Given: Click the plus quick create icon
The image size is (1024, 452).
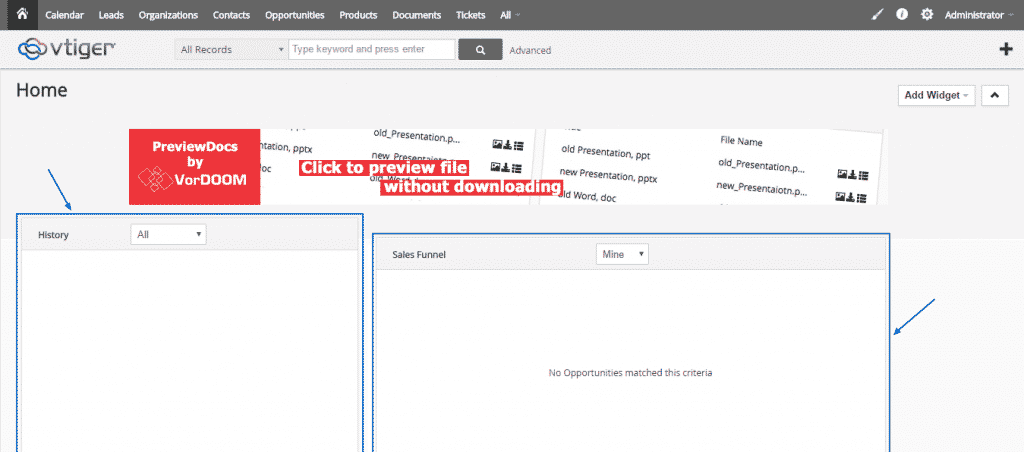Looking at the screenshot, I should [x=1005, y=49].
